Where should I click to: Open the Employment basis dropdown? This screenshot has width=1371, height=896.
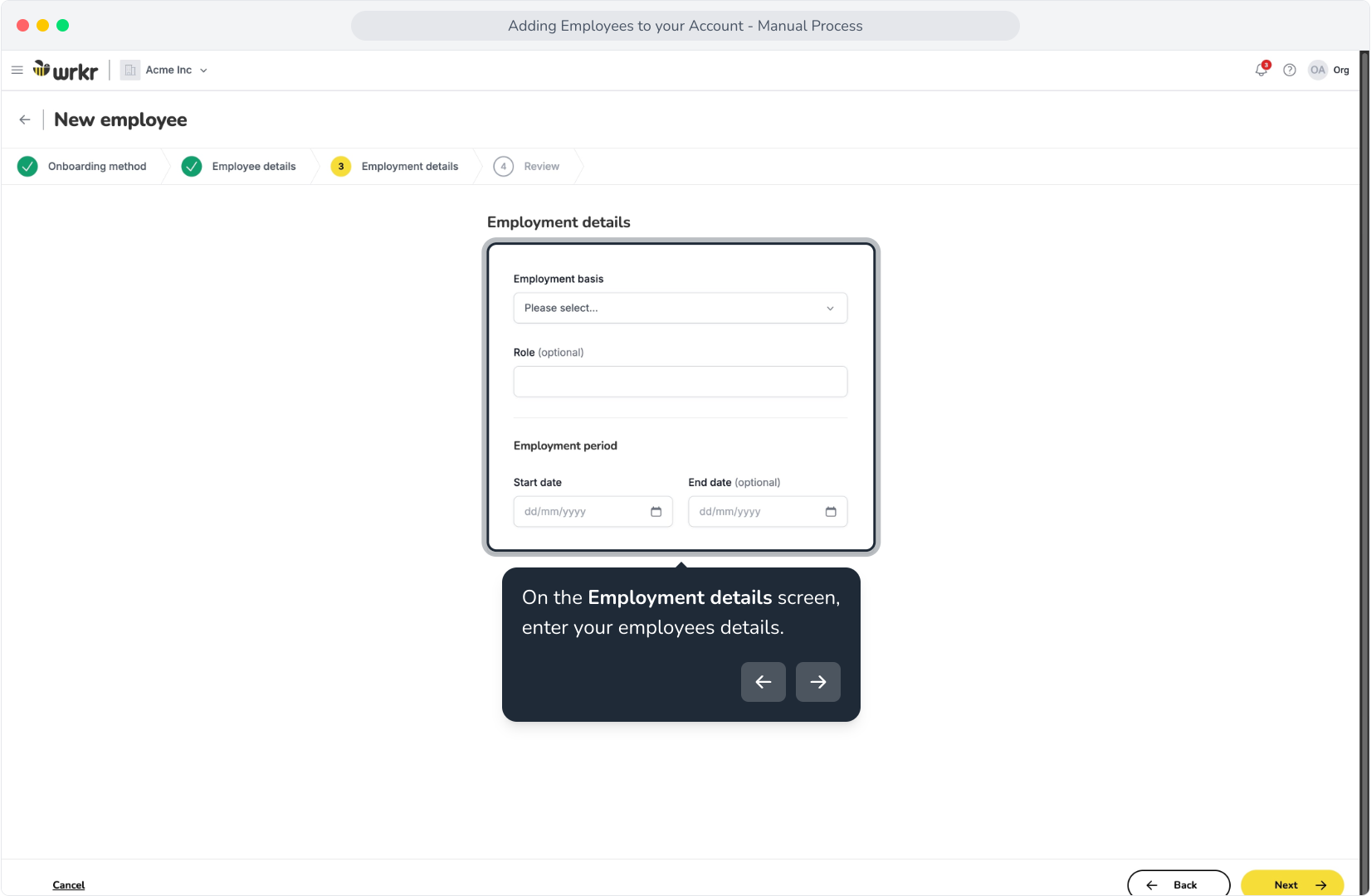pos(681,308)
